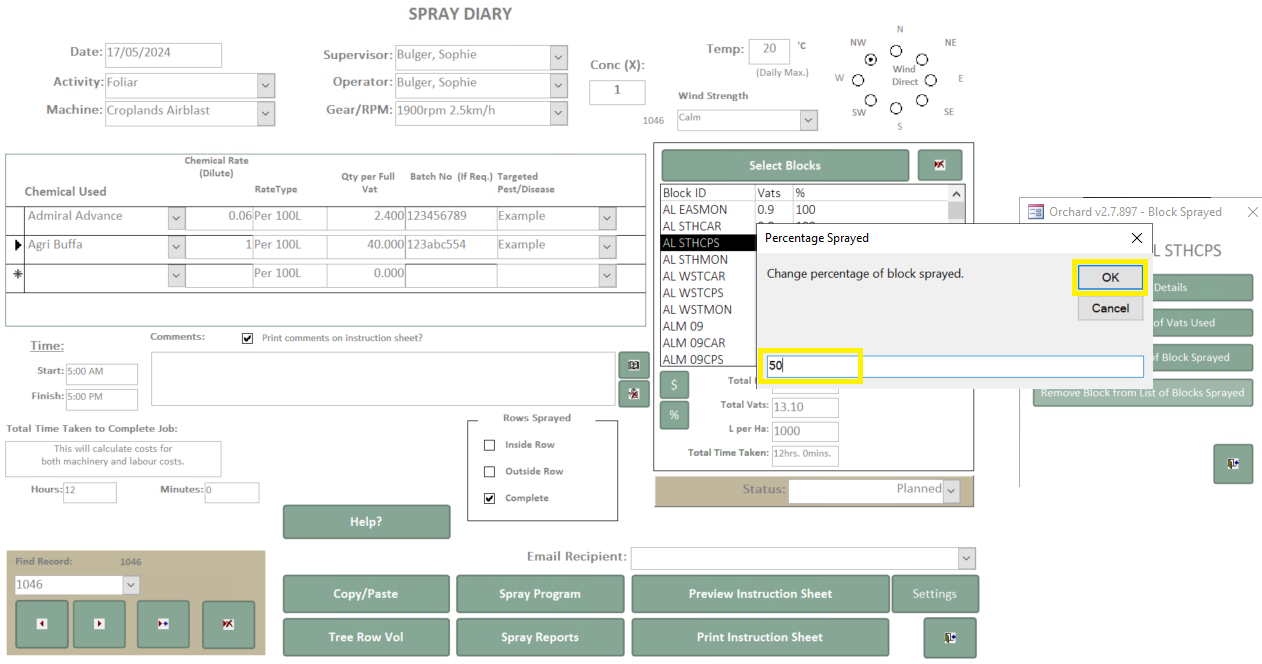Close the Block Sprayed window
1262x664 pixels.
[x=1253, y=212]
